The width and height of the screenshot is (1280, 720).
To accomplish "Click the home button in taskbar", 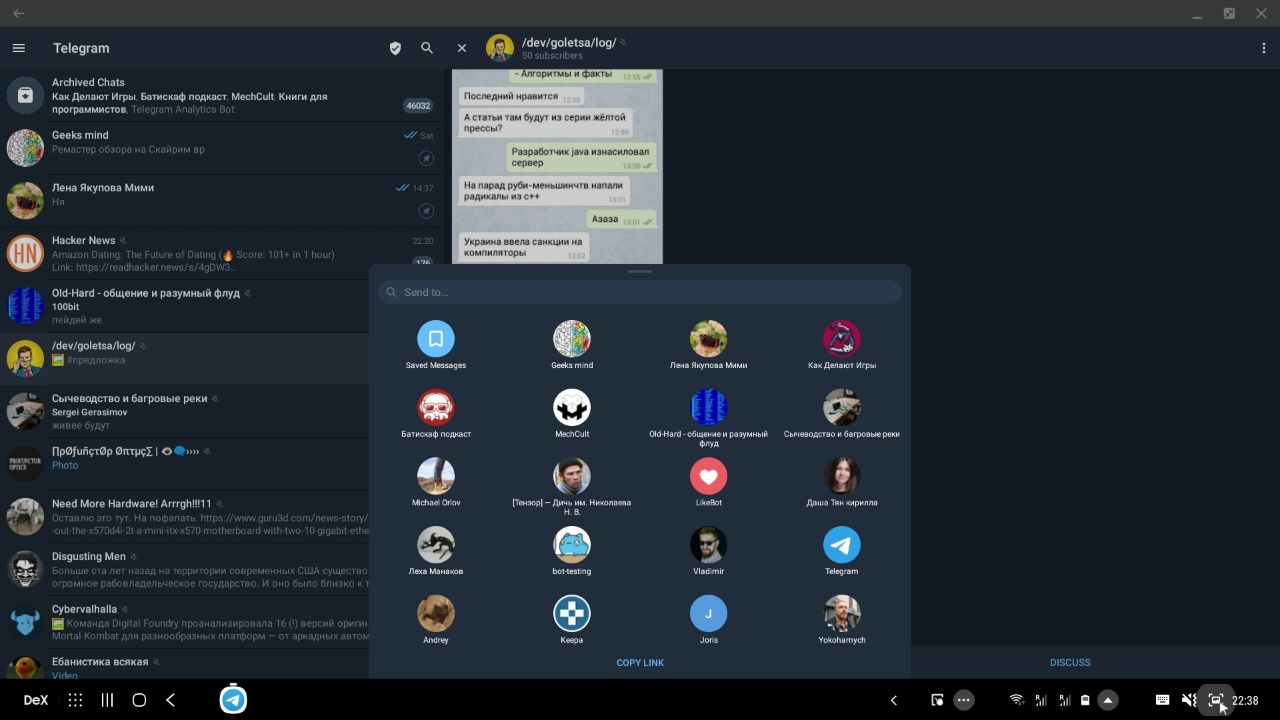I will point(139,700).
